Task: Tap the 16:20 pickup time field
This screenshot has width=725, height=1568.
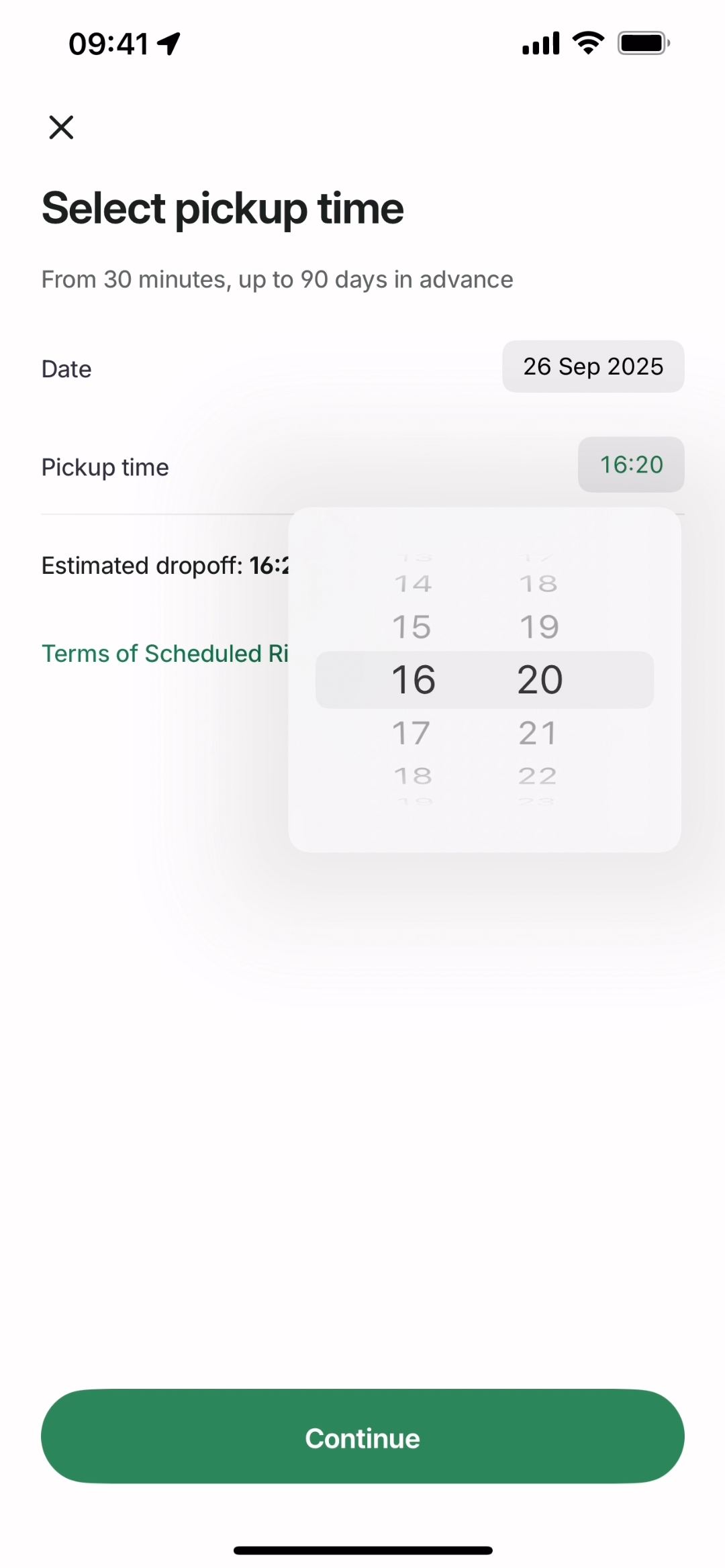Action: click(x=630, y=464)
